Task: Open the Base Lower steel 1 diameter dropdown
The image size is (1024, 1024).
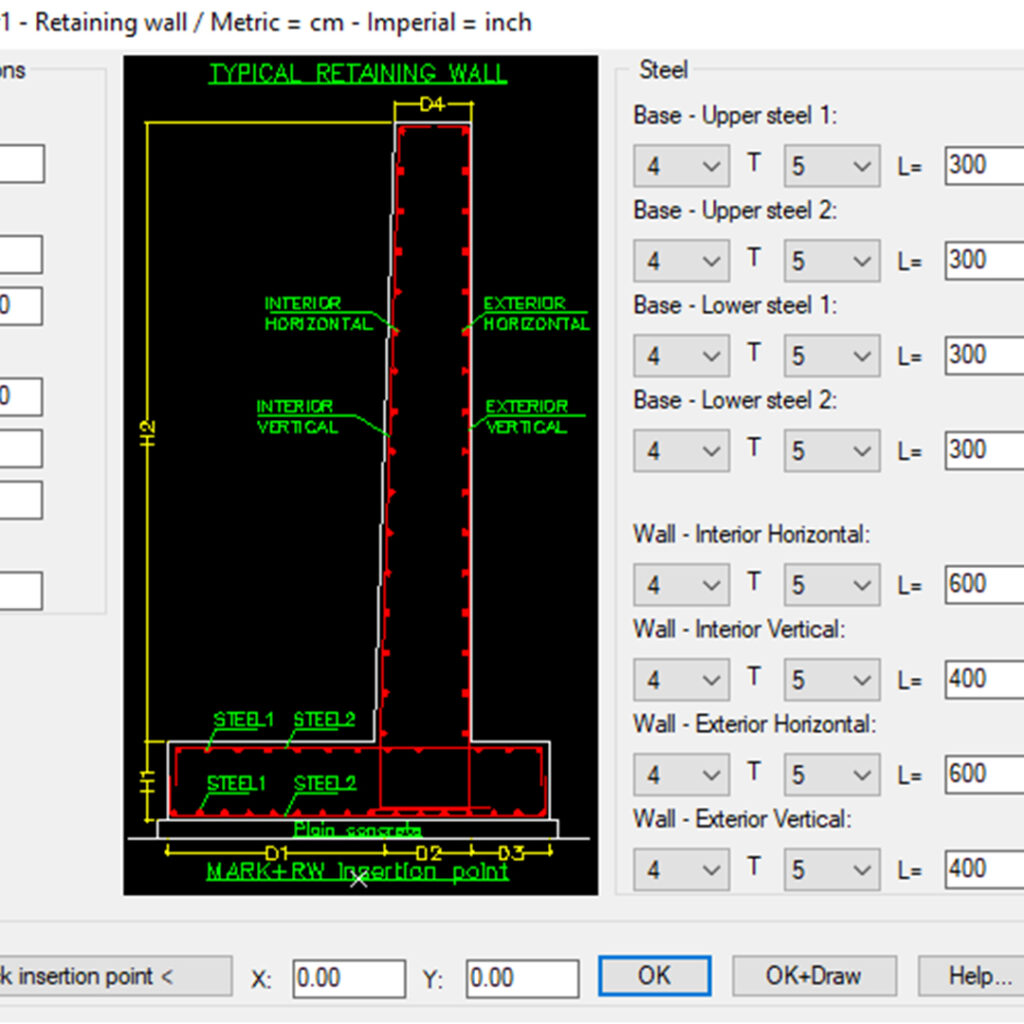Action: pos(831,355)
